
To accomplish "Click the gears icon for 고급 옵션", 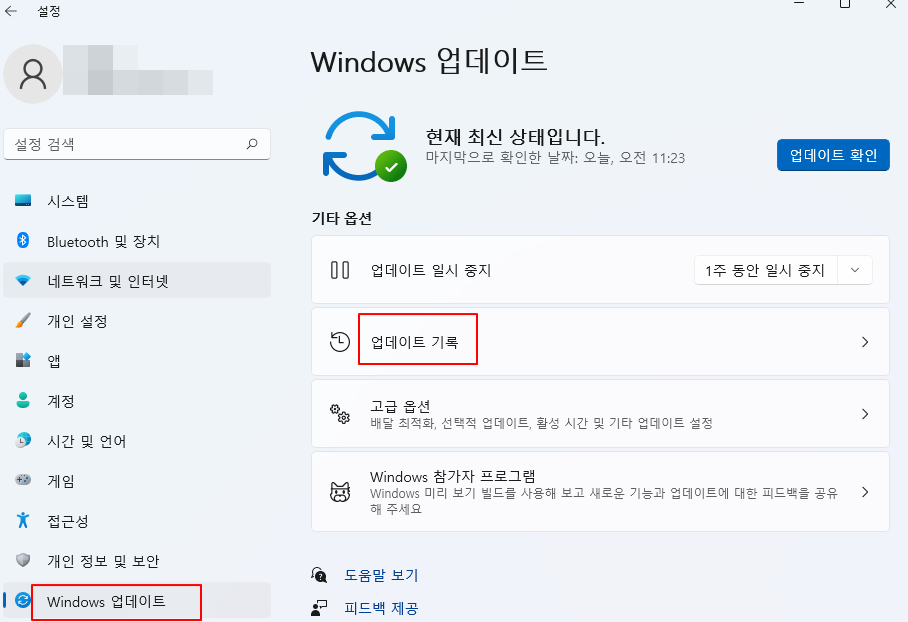I will coord(340,414).
